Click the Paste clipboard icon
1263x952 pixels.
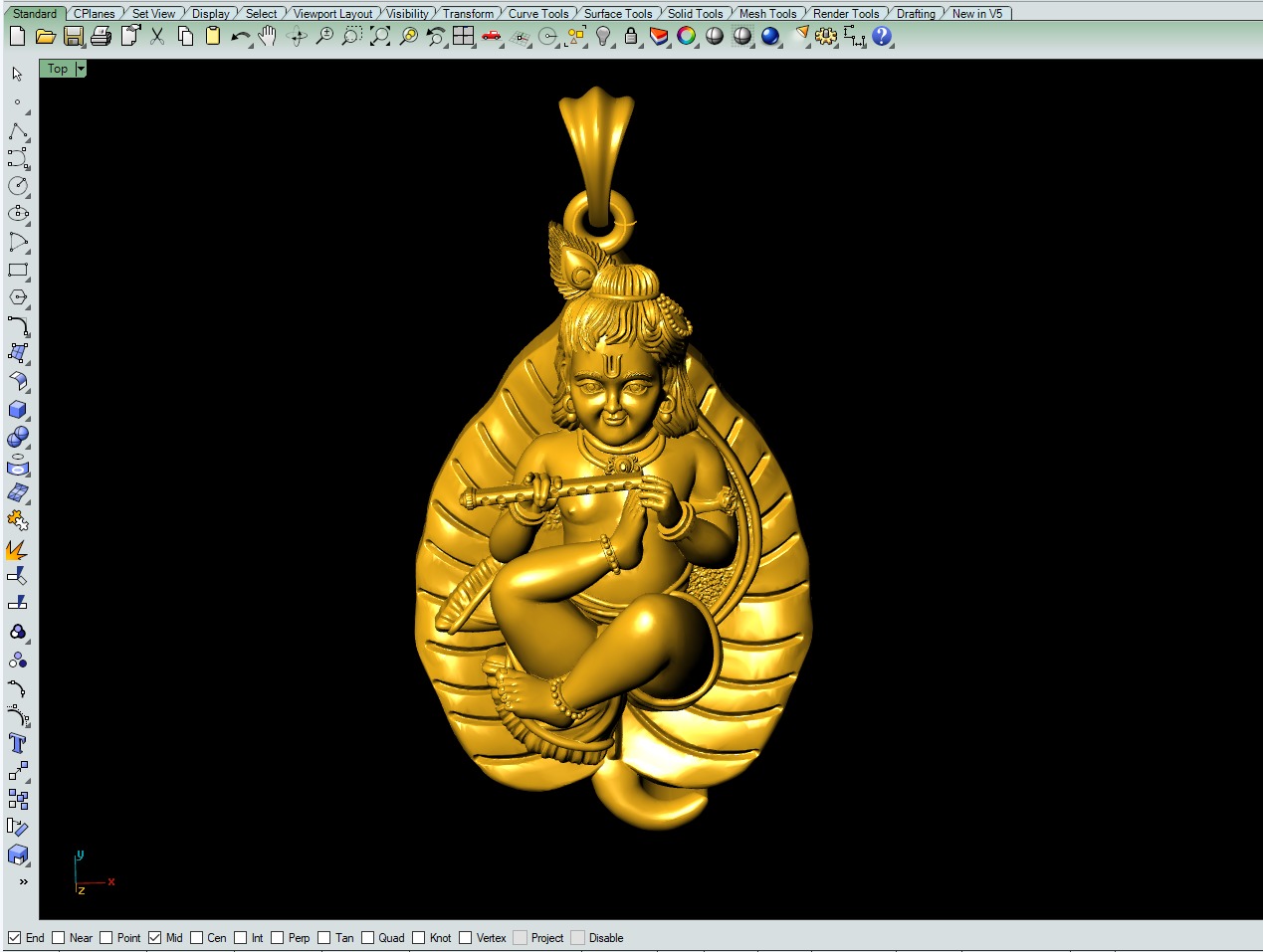(x=213, y=37)
